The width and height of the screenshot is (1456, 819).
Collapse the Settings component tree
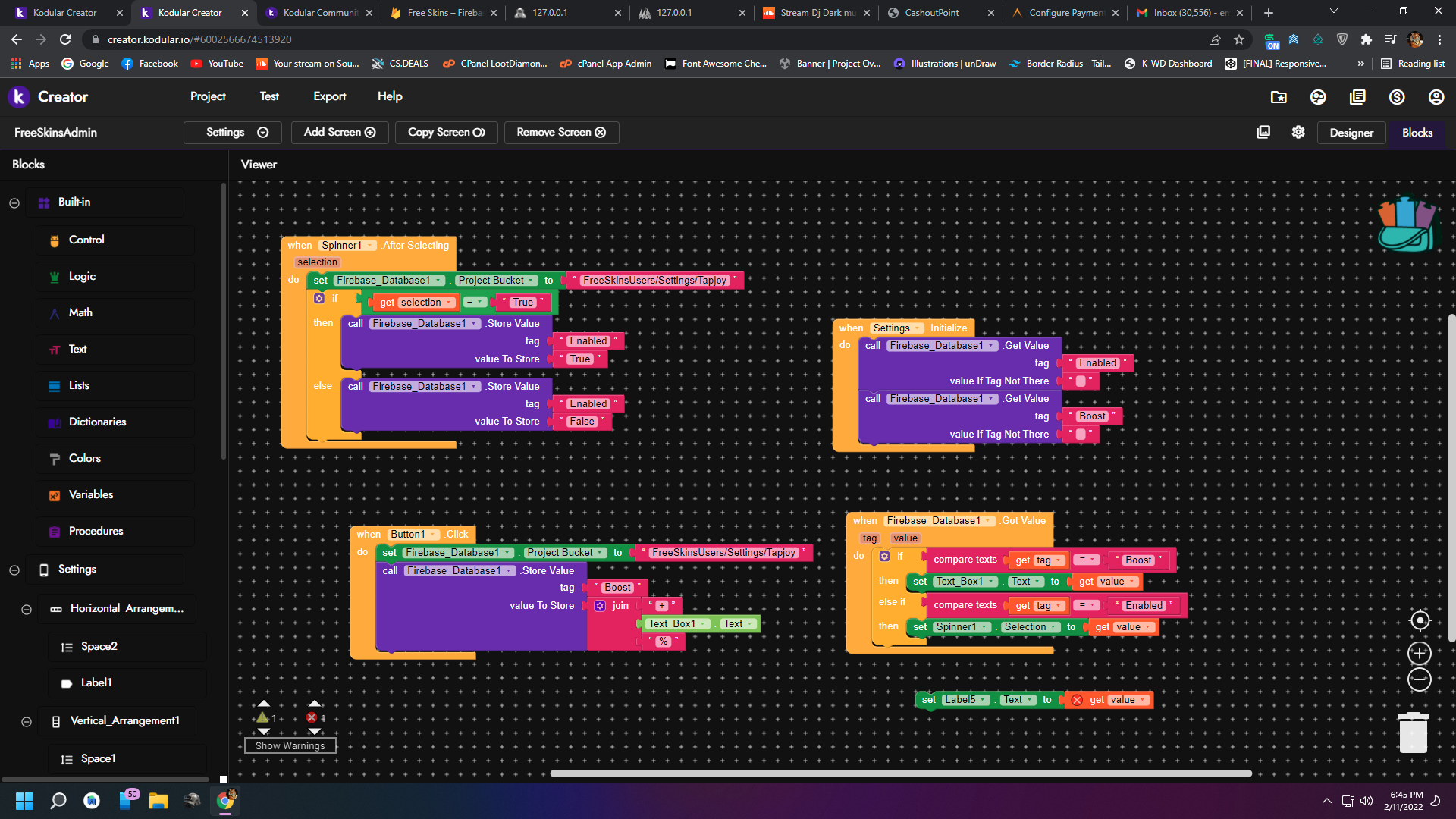[x=14, y=570]
